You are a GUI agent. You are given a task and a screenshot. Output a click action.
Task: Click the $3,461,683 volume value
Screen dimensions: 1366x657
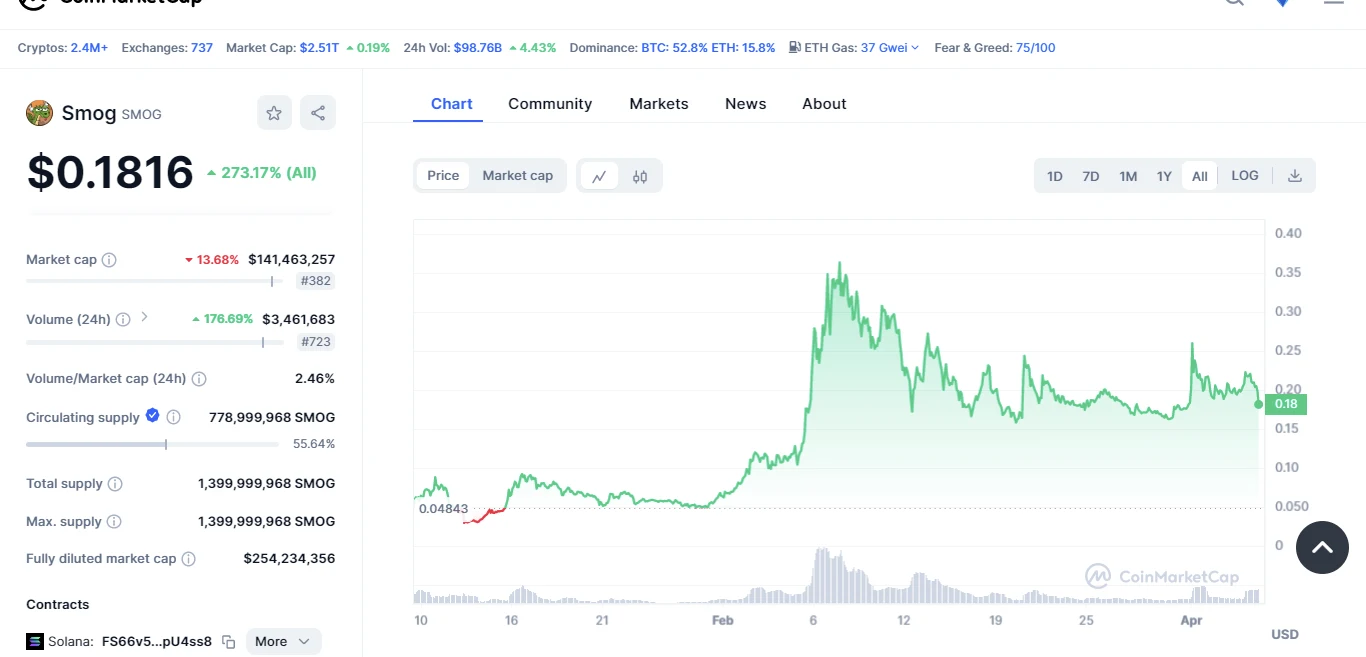(298, 320)
